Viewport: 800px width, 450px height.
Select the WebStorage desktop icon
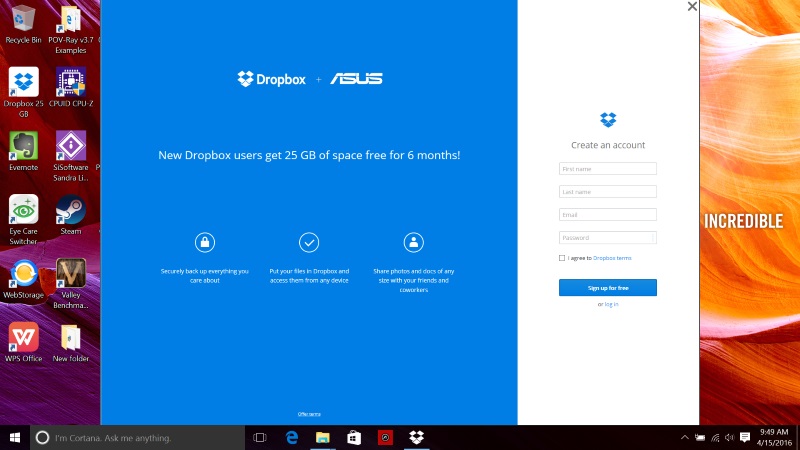coord(23,279)
